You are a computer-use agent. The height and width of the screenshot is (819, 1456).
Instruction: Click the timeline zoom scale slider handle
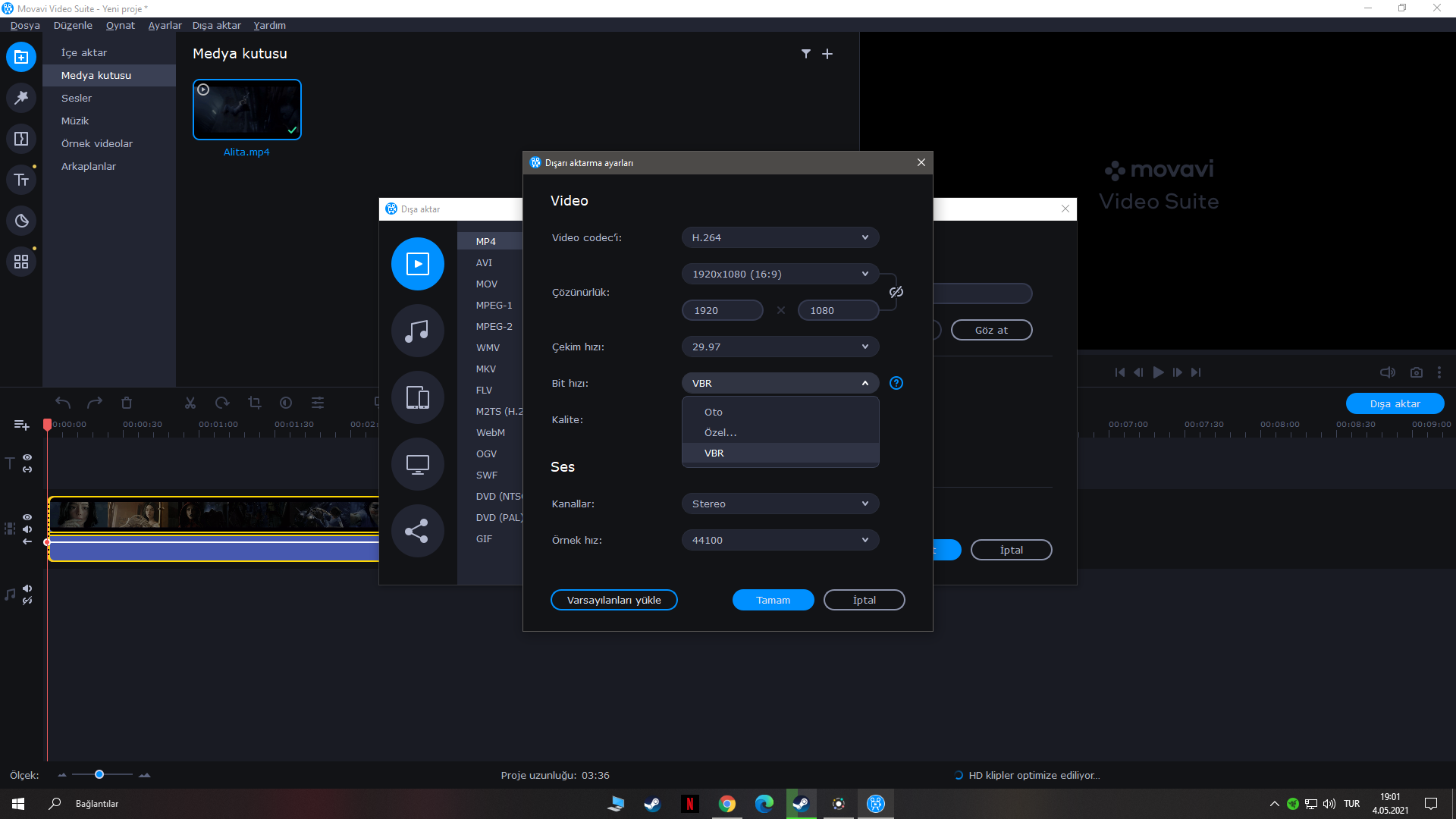pos(99,774)
